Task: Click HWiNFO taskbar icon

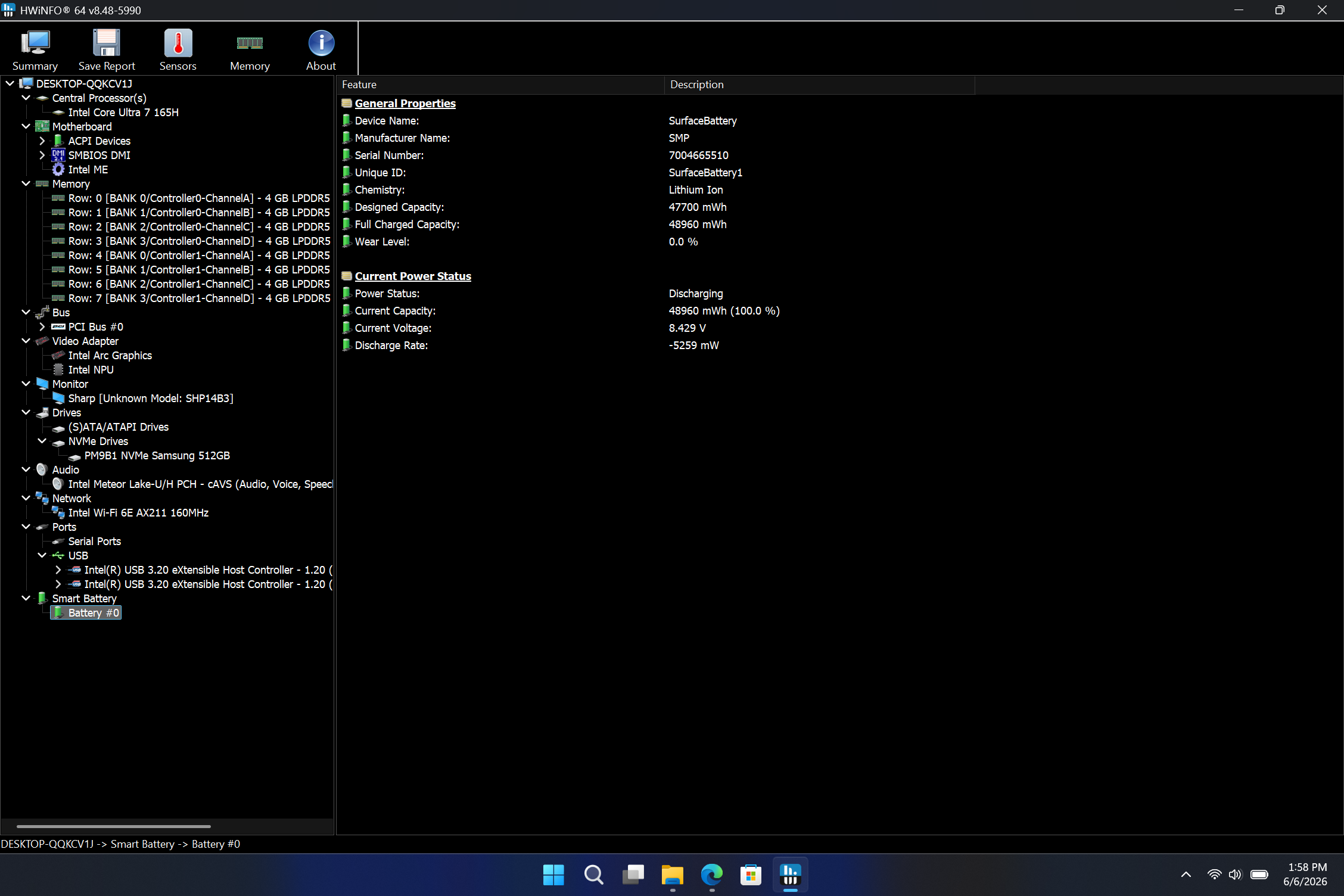Action: coord(790,875)
